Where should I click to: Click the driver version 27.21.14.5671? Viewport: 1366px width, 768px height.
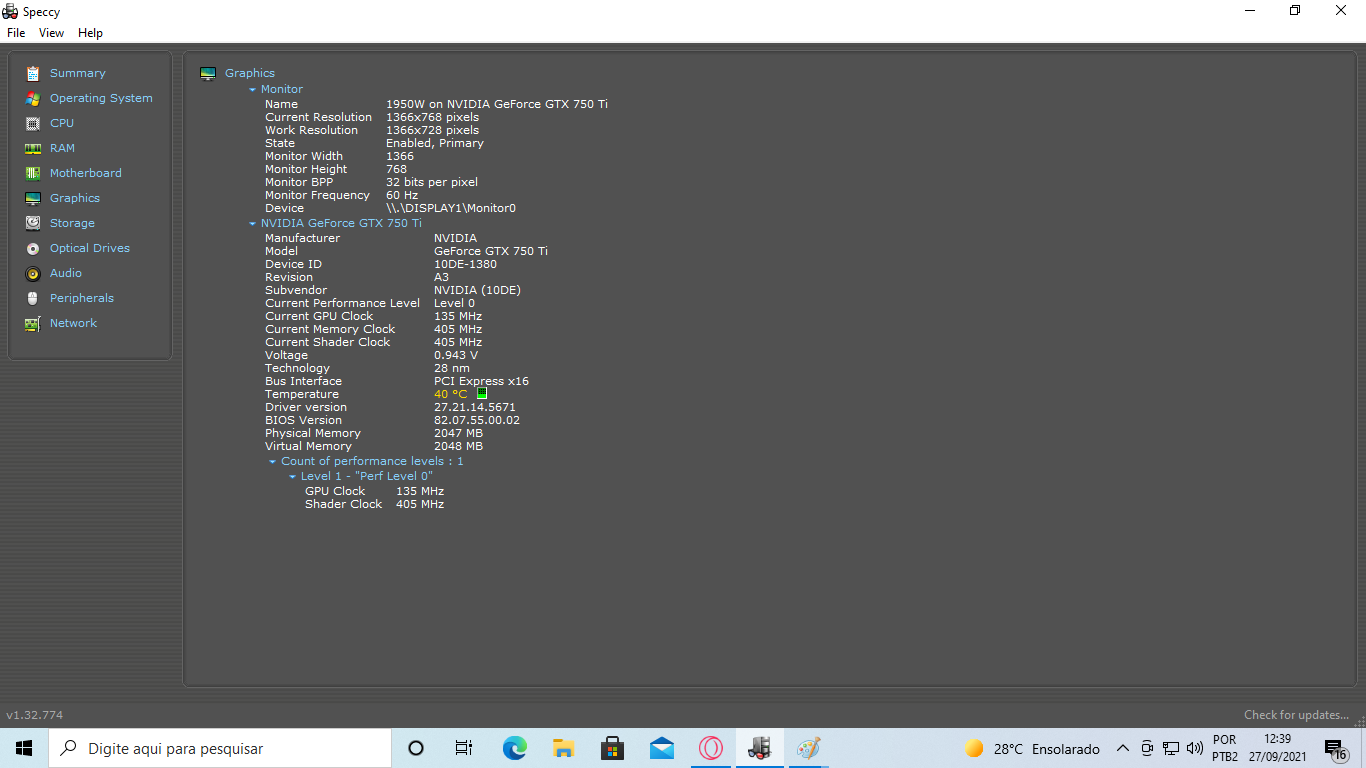tap(475, 407)
